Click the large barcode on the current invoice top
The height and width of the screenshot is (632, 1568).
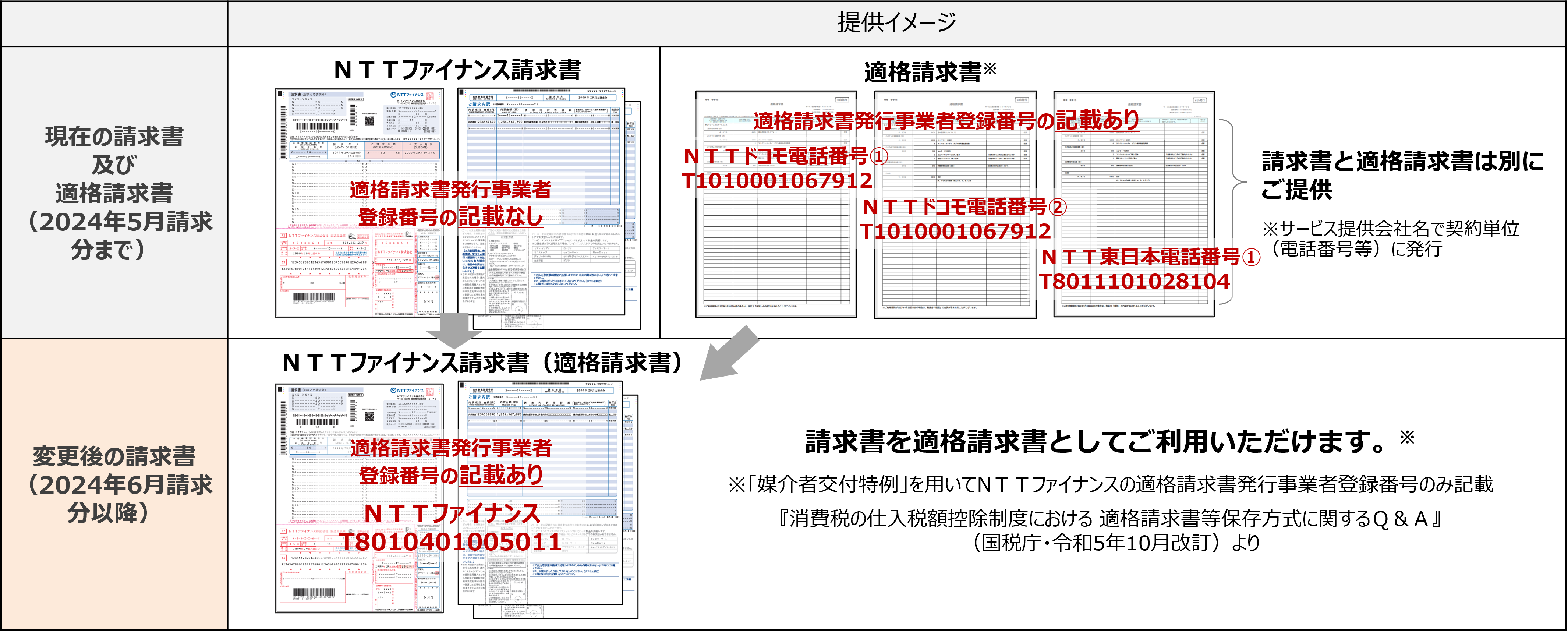point(317,127)
